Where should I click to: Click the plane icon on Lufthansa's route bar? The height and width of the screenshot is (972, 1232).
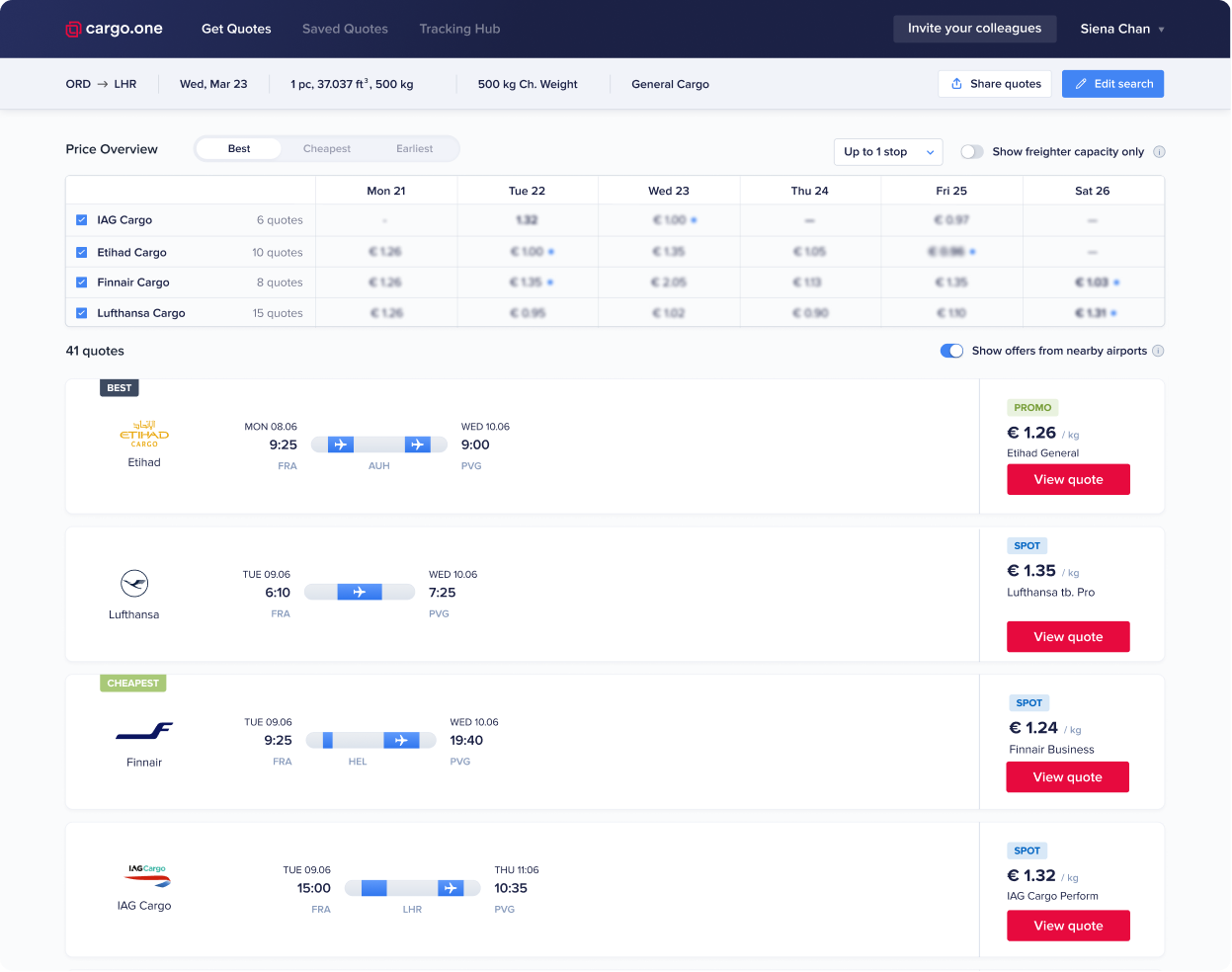[x=360, y=592]
